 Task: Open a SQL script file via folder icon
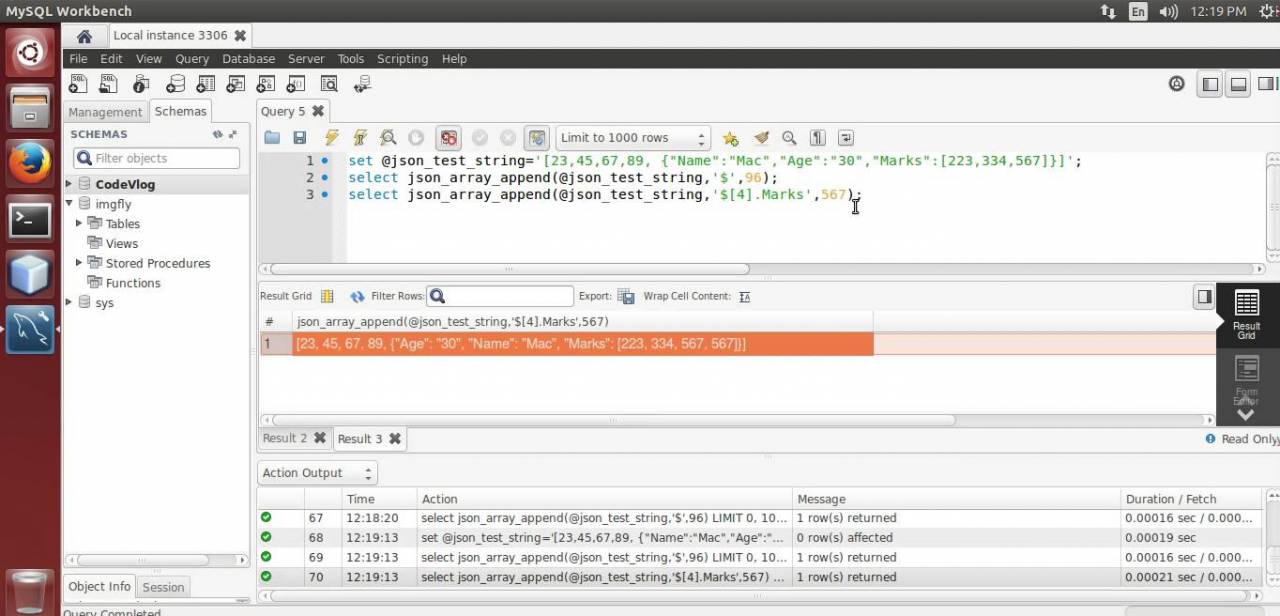tap(272, 138)
